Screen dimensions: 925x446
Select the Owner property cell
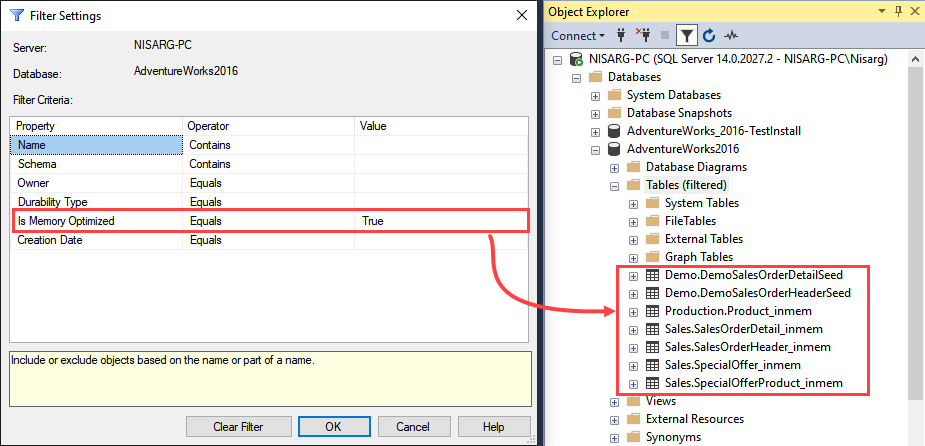pyautogui.click(x=96, y=183)
